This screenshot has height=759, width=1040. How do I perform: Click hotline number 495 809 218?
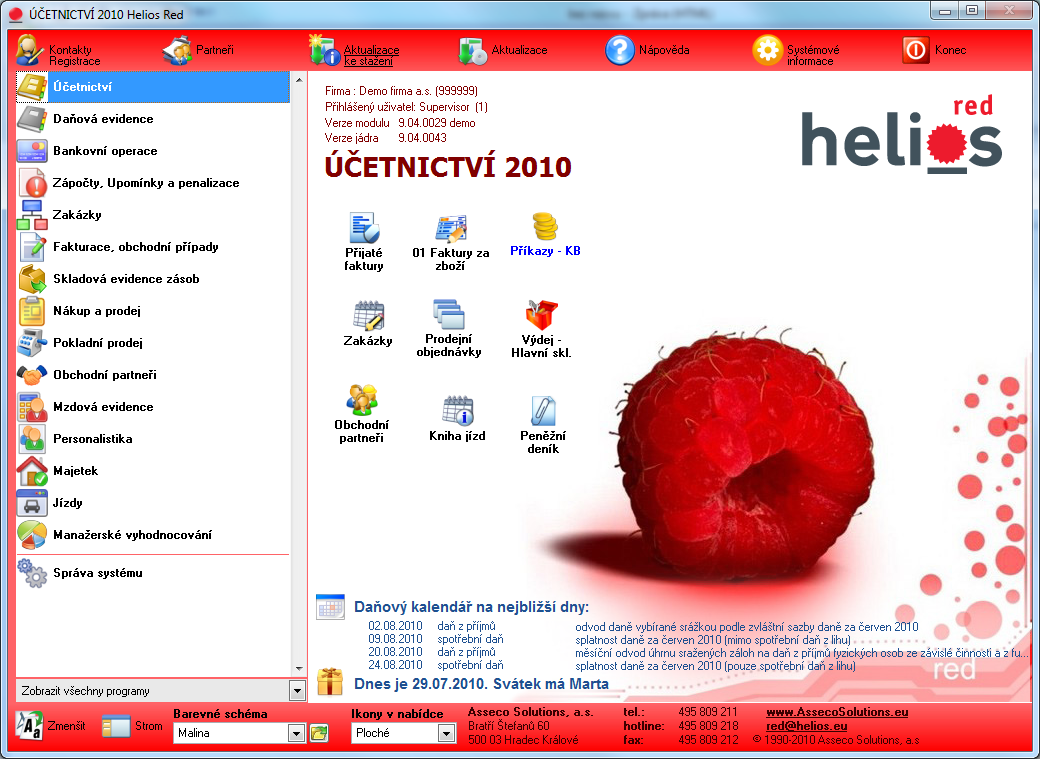pyautogui.click(x=708, y=726)
